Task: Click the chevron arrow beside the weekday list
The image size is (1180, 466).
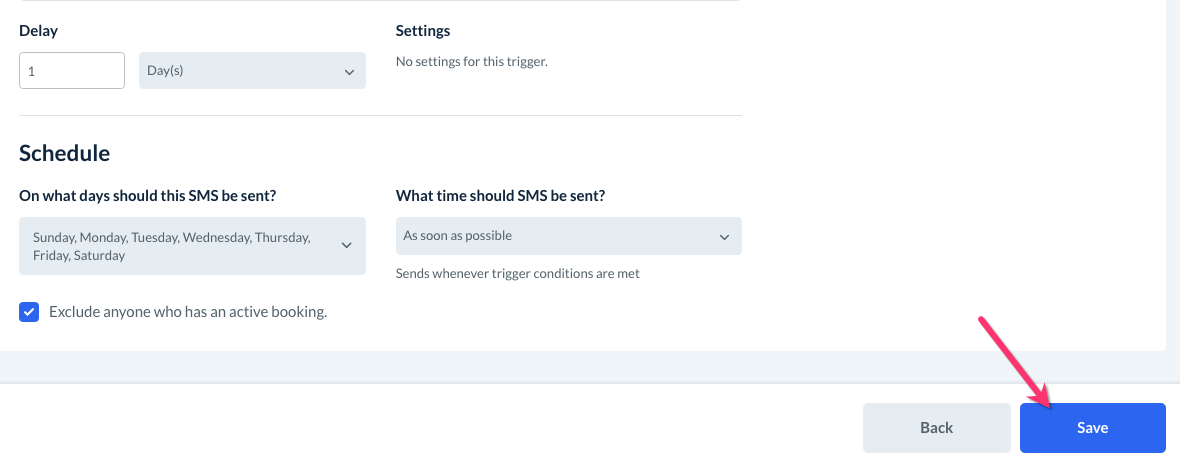Action: tap(347, 245)
